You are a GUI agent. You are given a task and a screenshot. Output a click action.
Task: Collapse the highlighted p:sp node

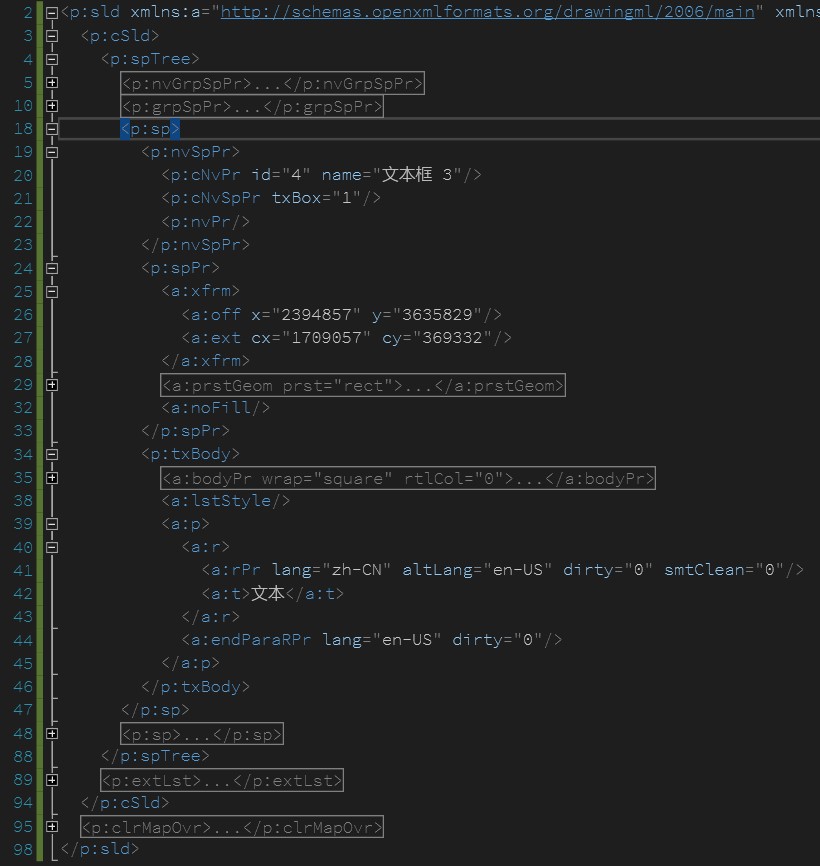[51, 128]
